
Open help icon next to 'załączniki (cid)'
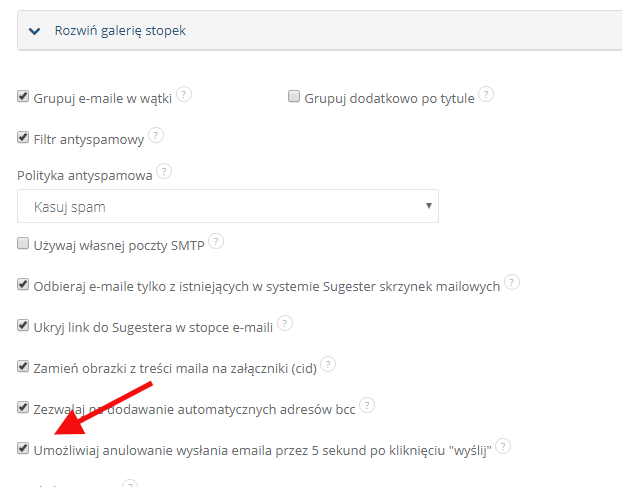328,364
